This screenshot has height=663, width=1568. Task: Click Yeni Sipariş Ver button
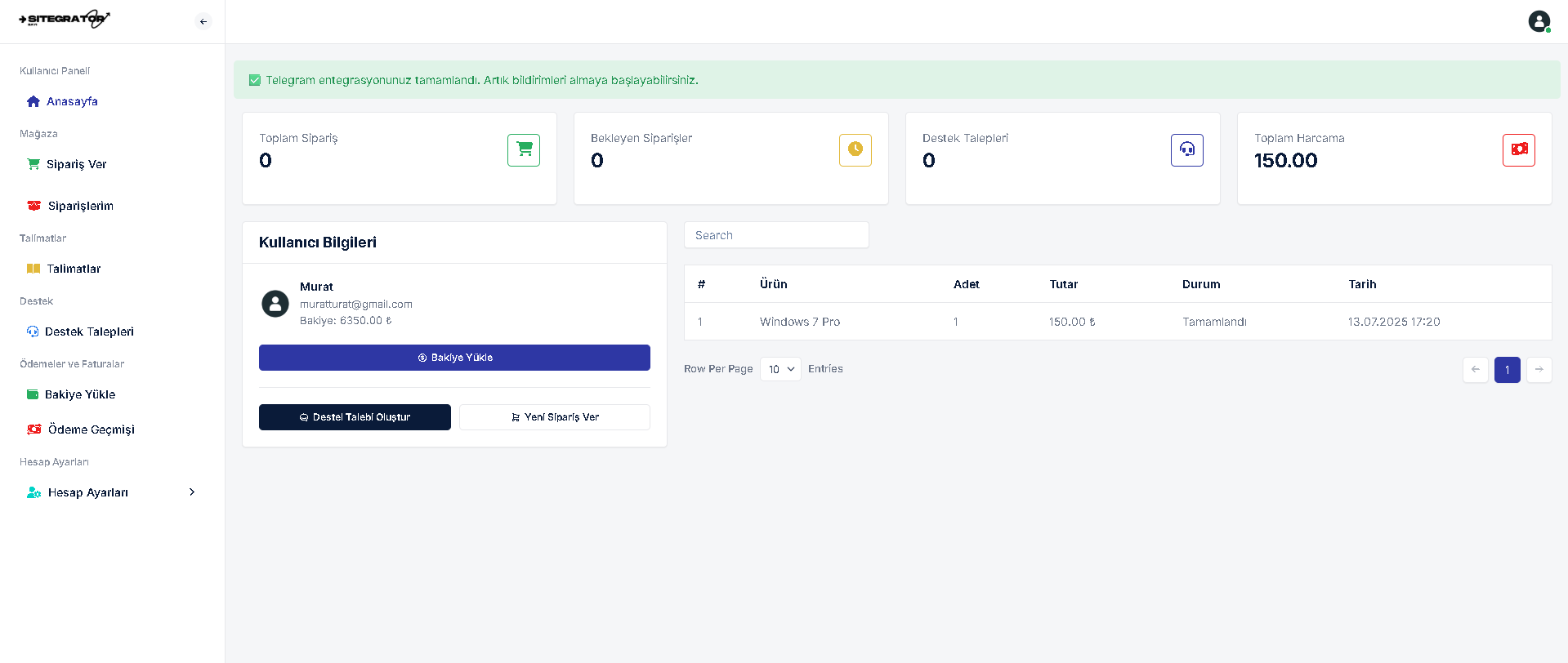555,417
